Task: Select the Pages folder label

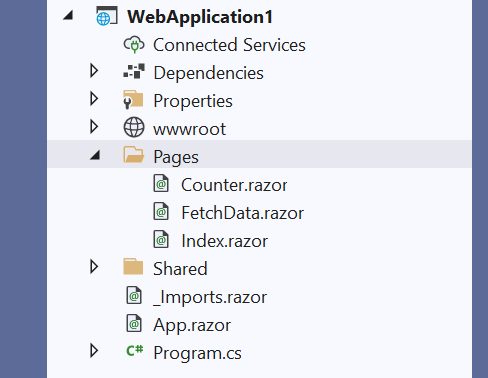Action: [176, 157]
